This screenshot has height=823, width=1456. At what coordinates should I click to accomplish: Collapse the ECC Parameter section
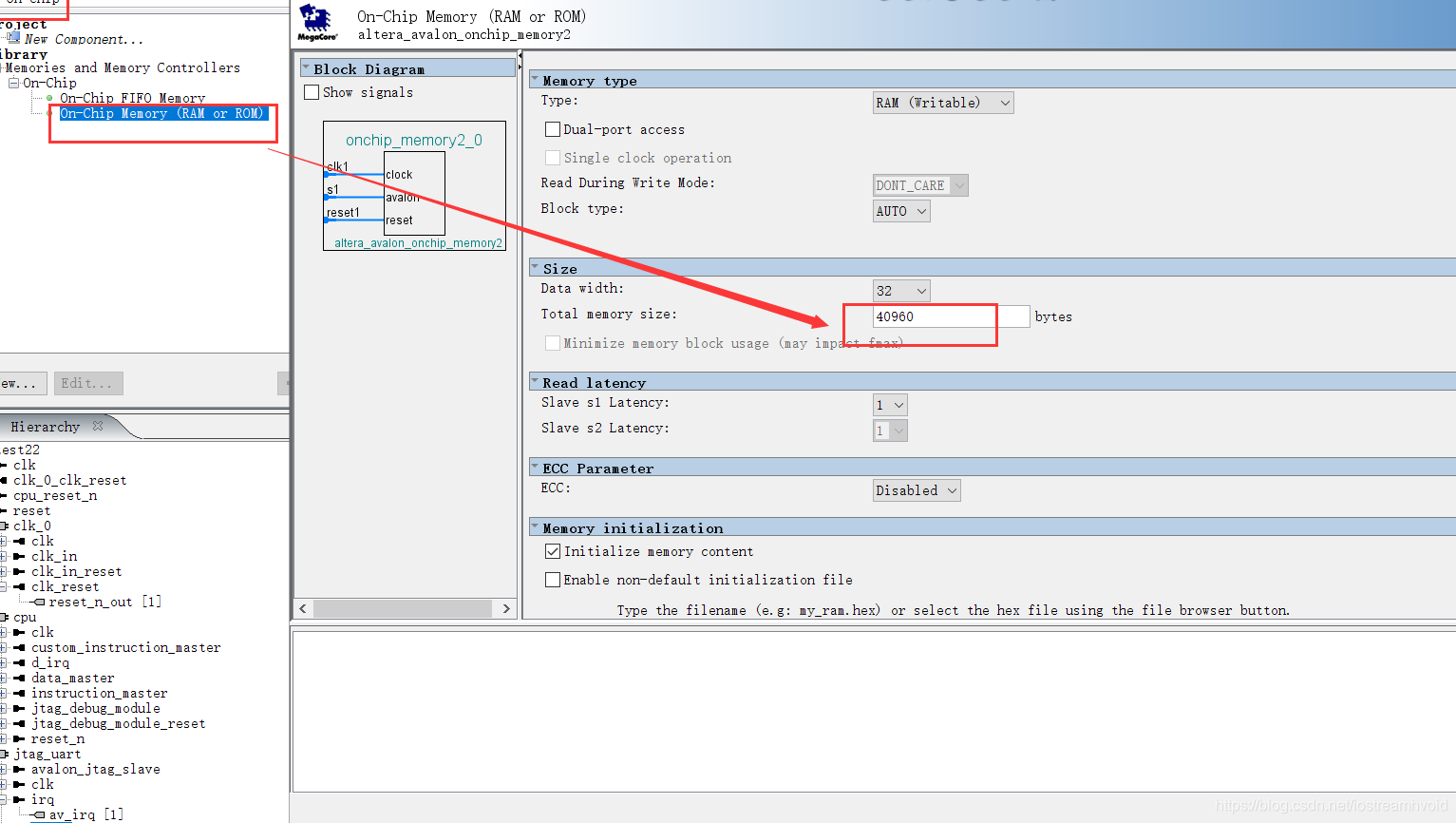tap(536, 468)
